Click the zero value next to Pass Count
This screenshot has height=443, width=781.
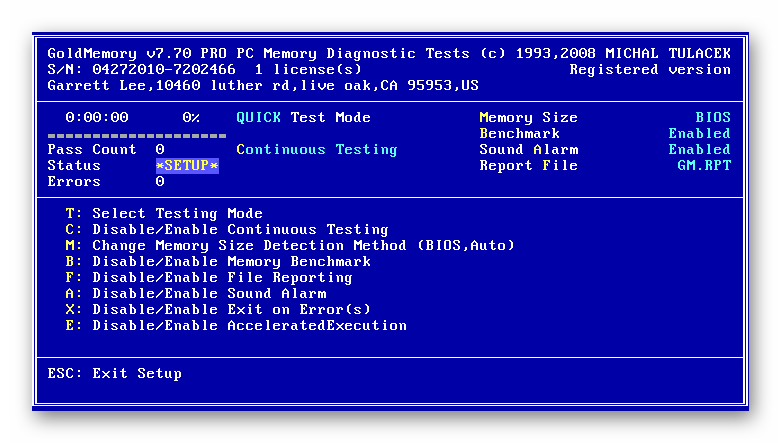coord(160,149)
